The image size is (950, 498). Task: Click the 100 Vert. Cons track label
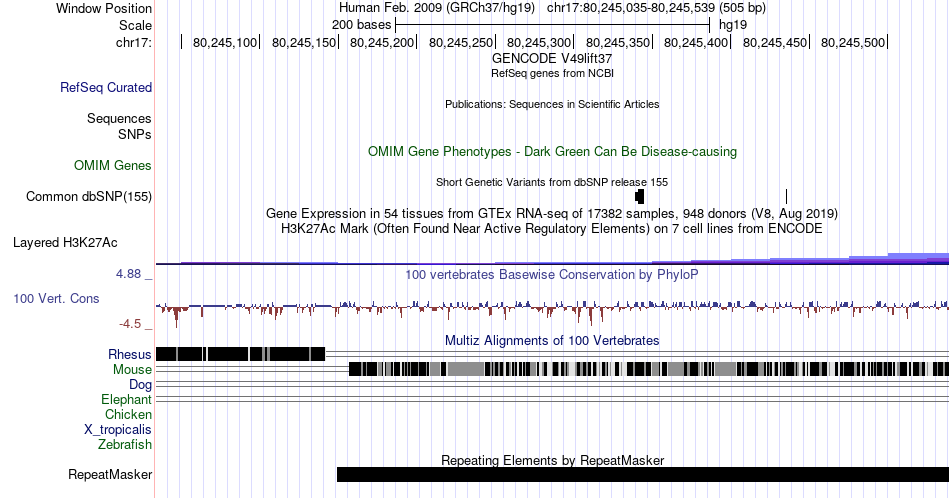(x=56, y=299)
